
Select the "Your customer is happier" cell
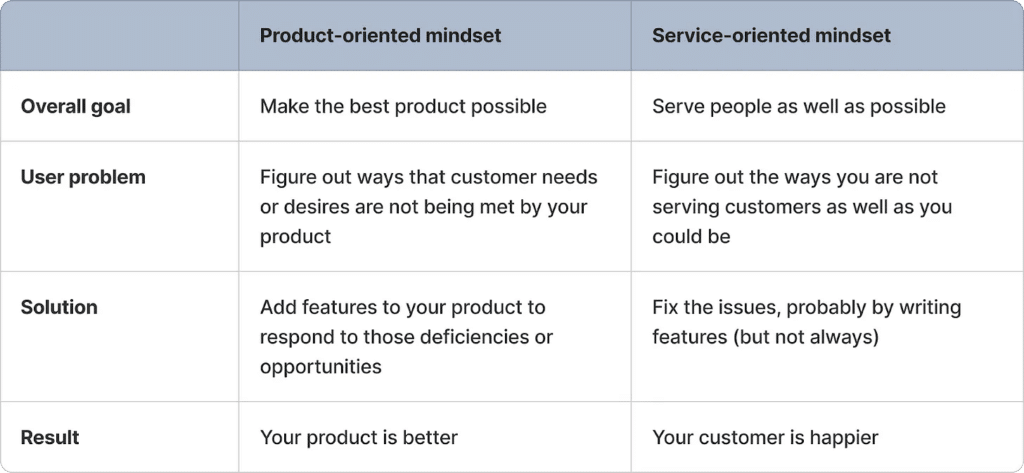coord(765,437)
